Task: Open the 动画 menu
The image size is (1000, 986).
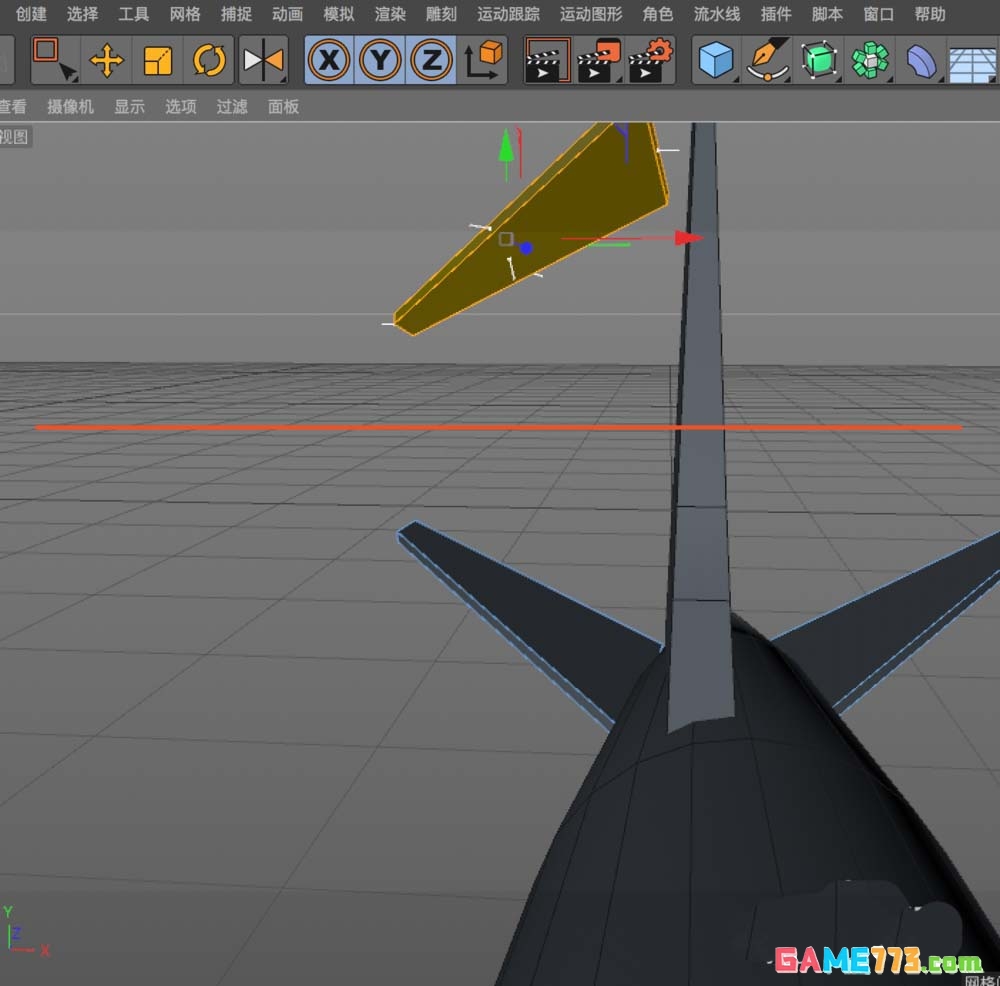Action: click(x=287, y=14)
